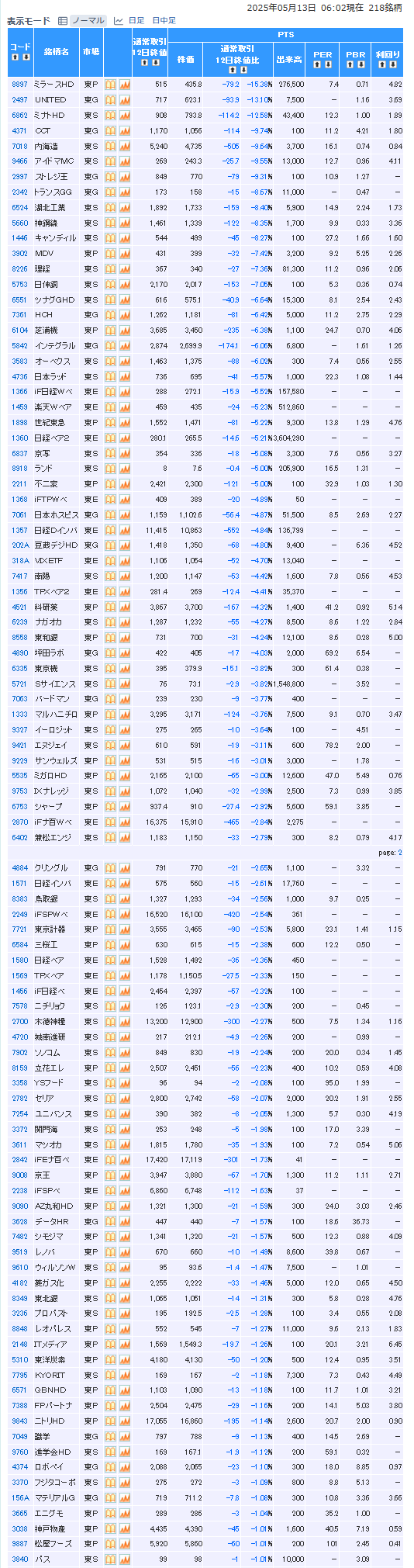414x1568 pixels.
Task: Sort PER column with the down arrow
Action: [x=328, y=64]
